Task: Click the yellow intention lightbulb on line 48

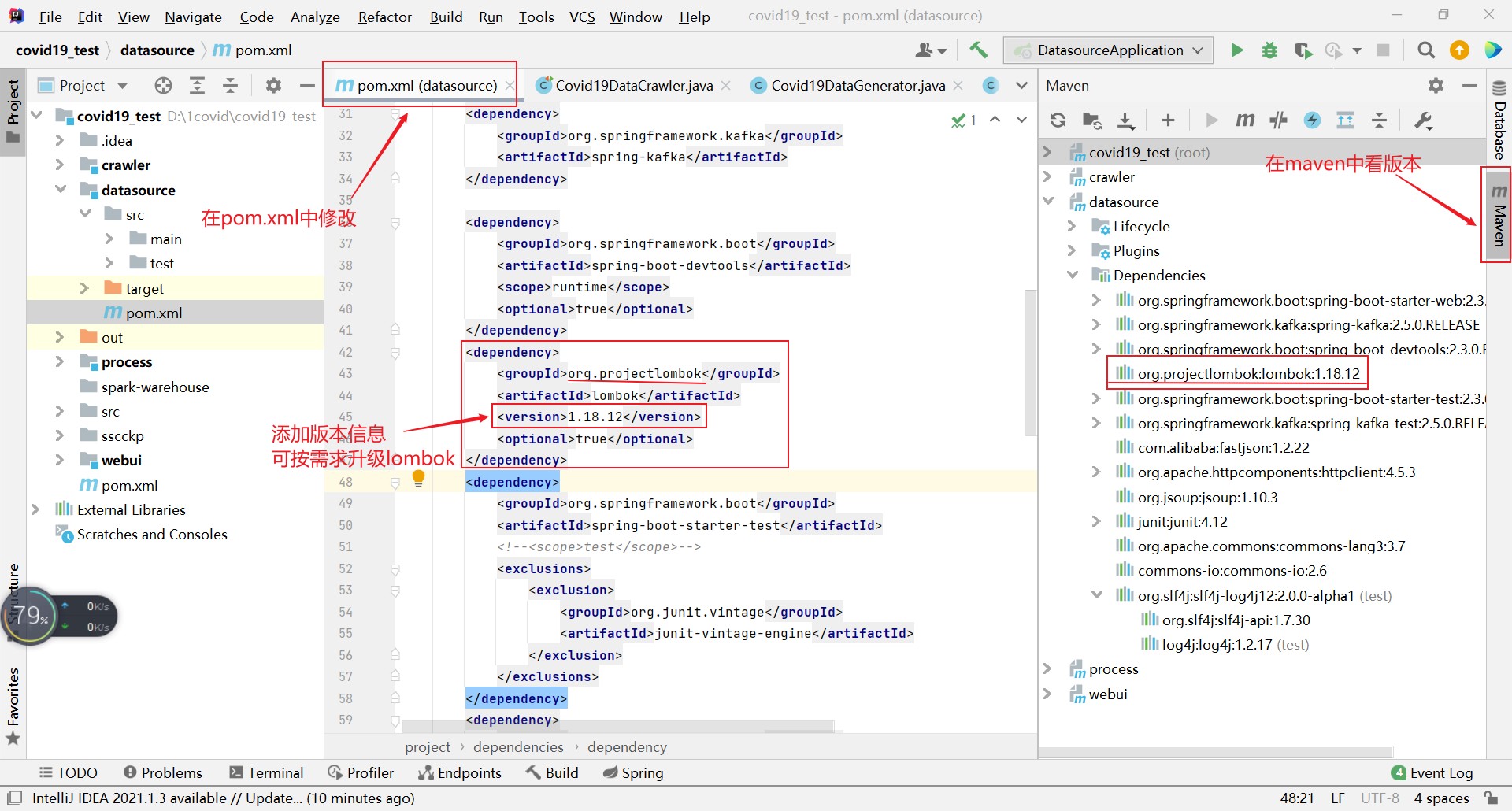Action: 418,478
